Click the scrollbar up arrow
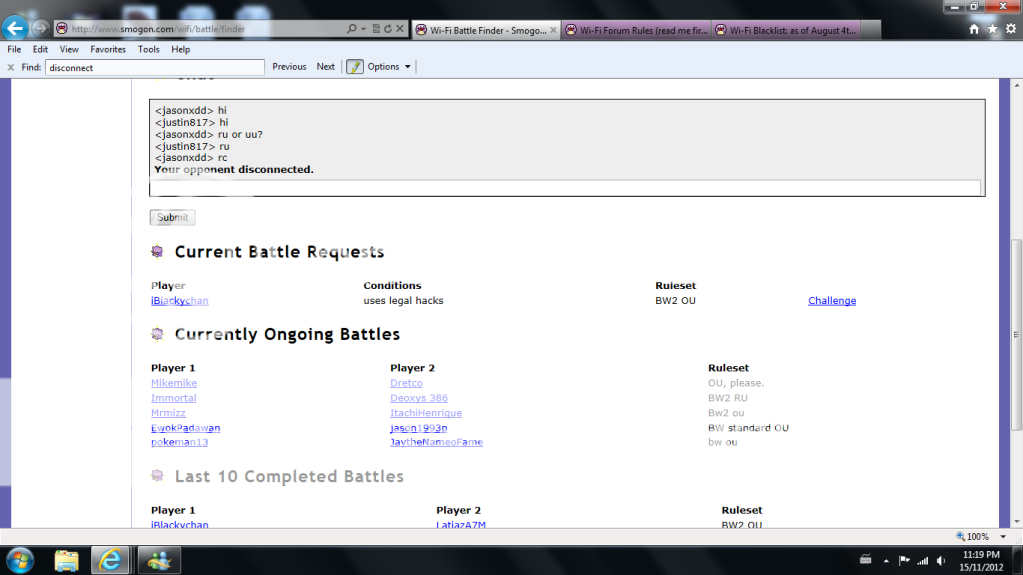Viewport: 1023px width, 575px height. point(1016,85)
